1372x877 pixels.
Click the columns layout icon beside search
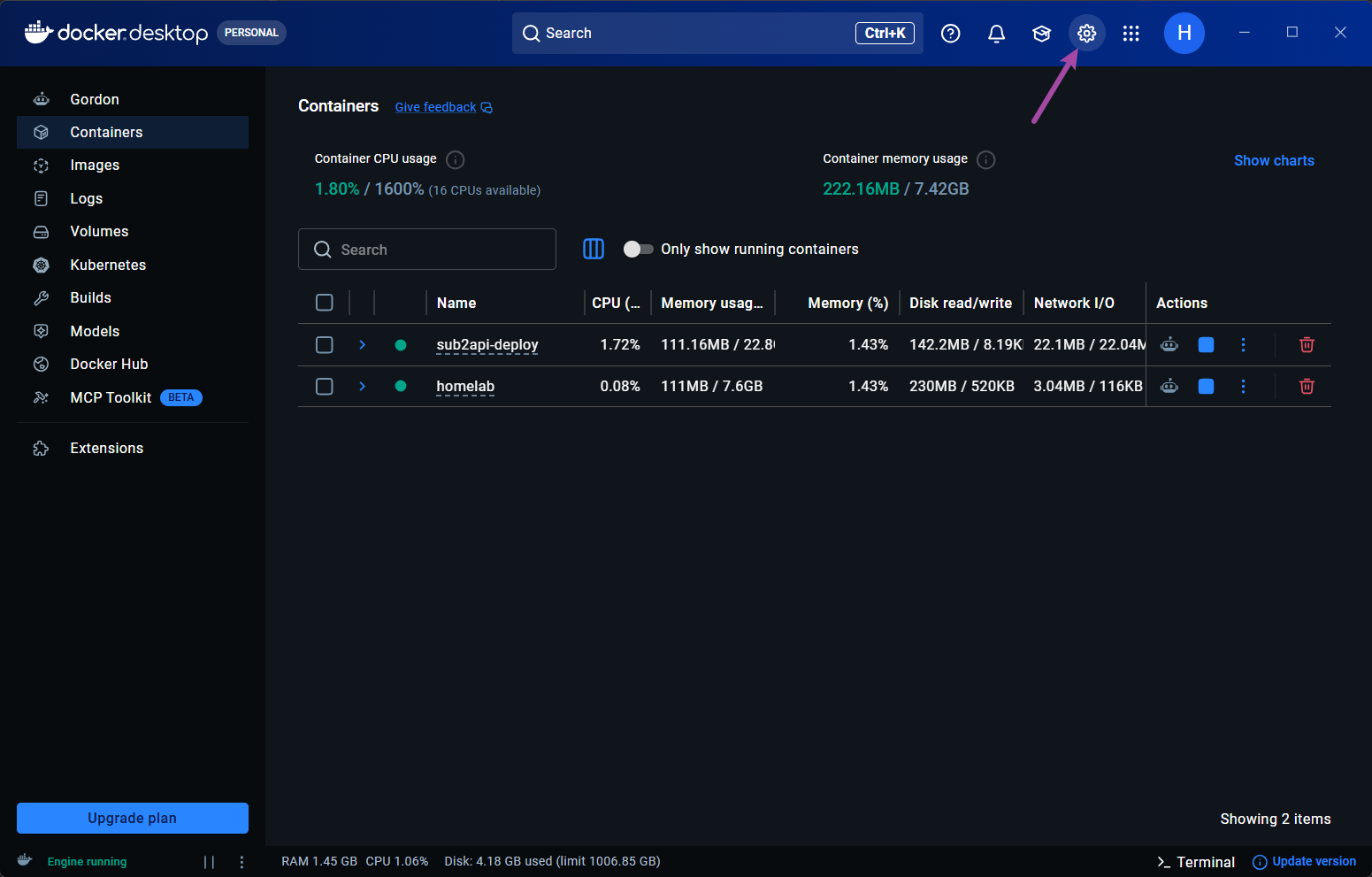594,250
